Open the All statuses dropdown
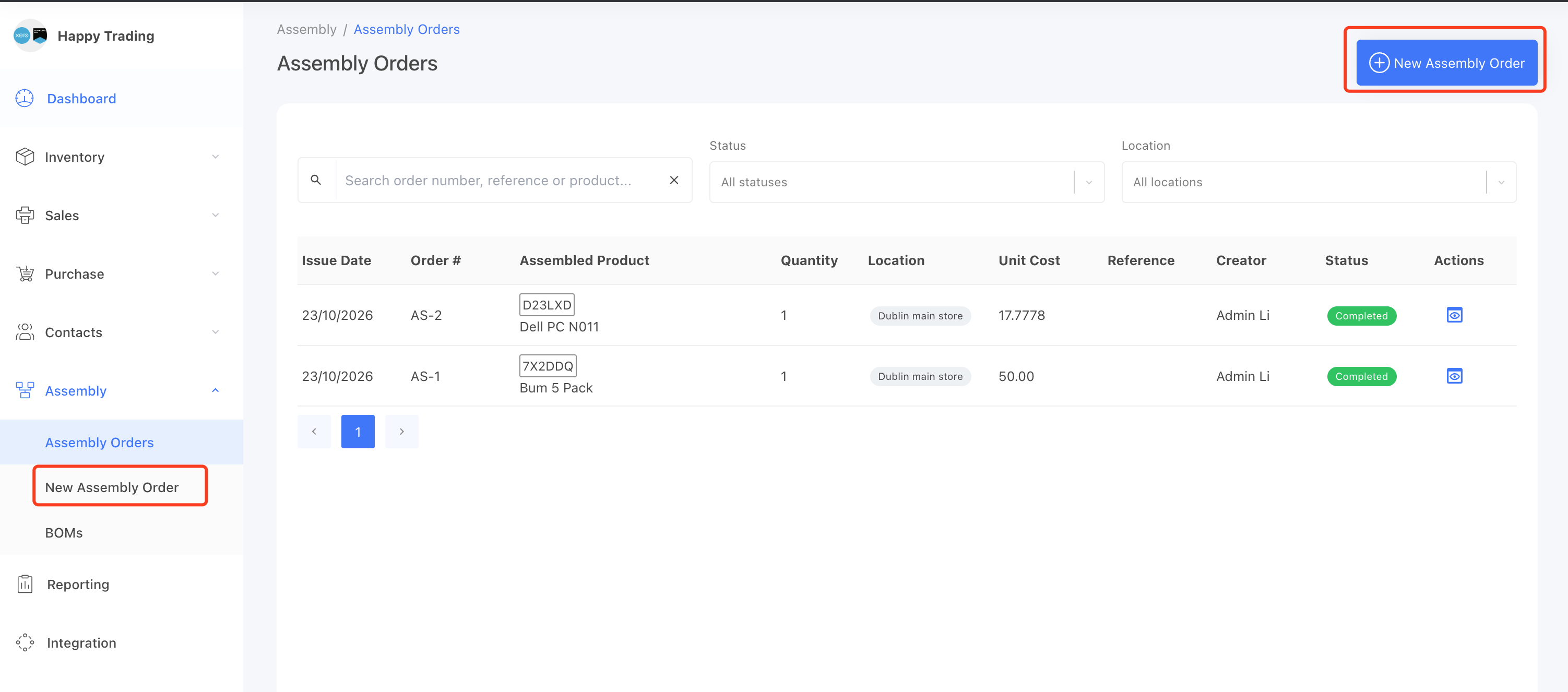The image size is (1568, 692). (906, 182)
